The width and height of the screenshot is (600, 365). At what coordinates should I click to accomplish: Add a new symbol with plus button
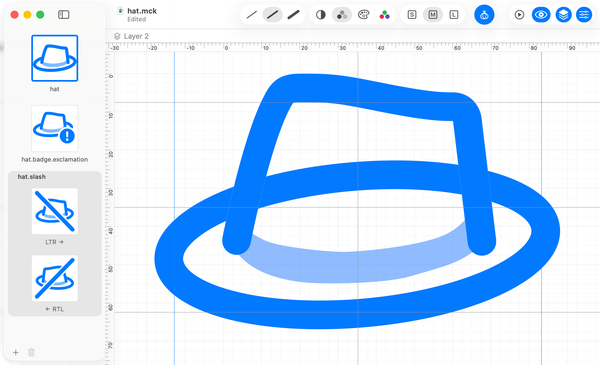click(16, 352)
